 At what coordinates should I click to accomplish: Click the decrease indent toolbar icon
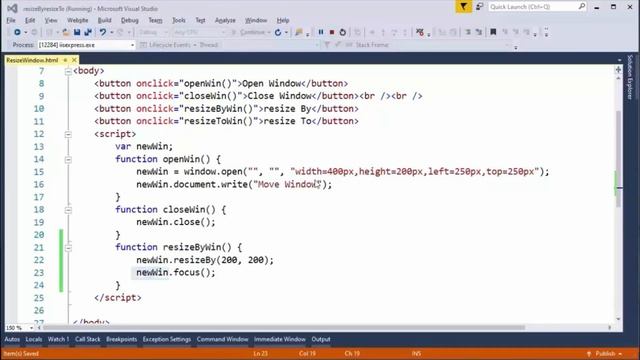point(468,32)
